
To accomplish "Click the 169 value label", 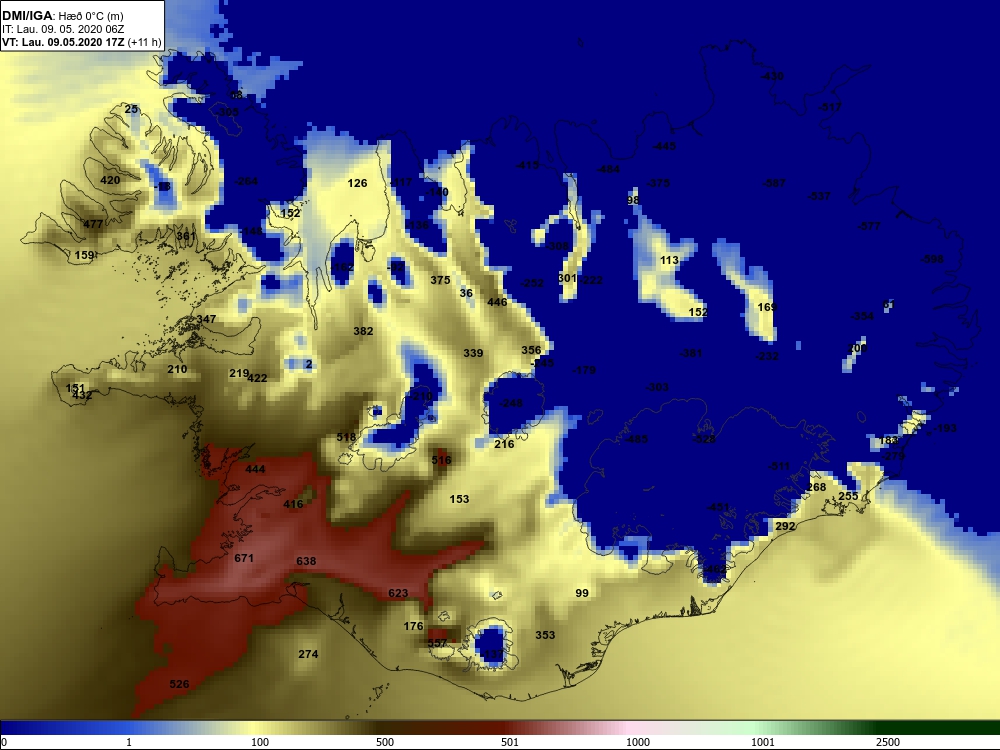I will pyautogui.click(x=767, y=307).
